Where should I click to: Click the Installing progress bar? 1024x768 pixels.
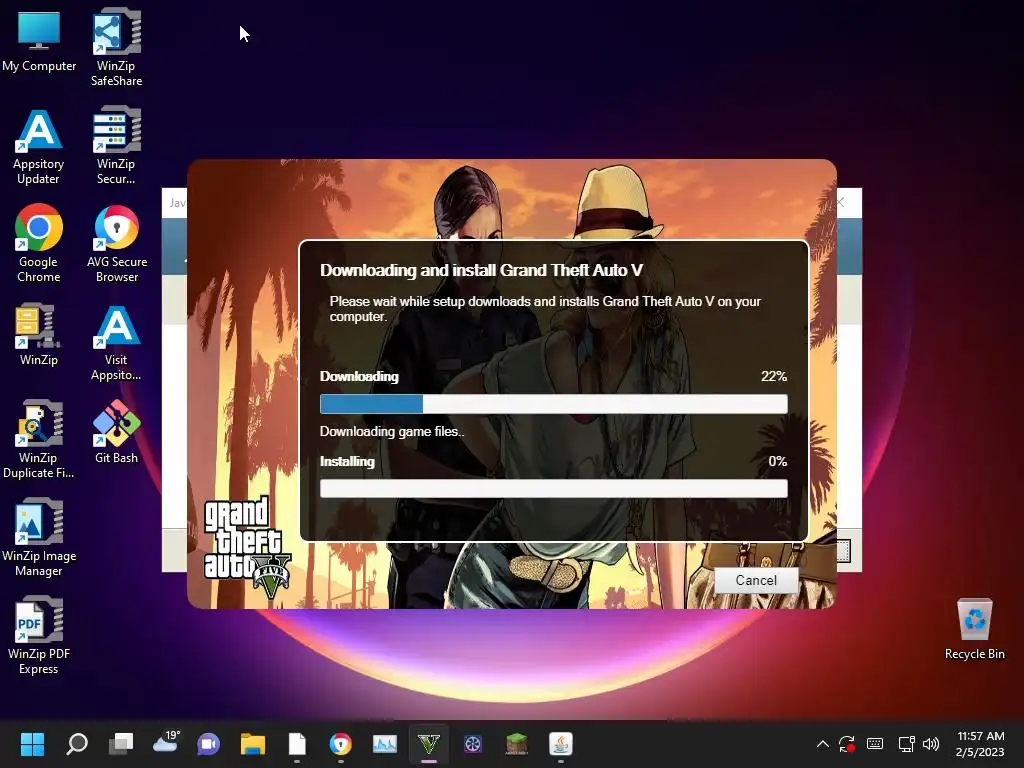tap(553, 488)
